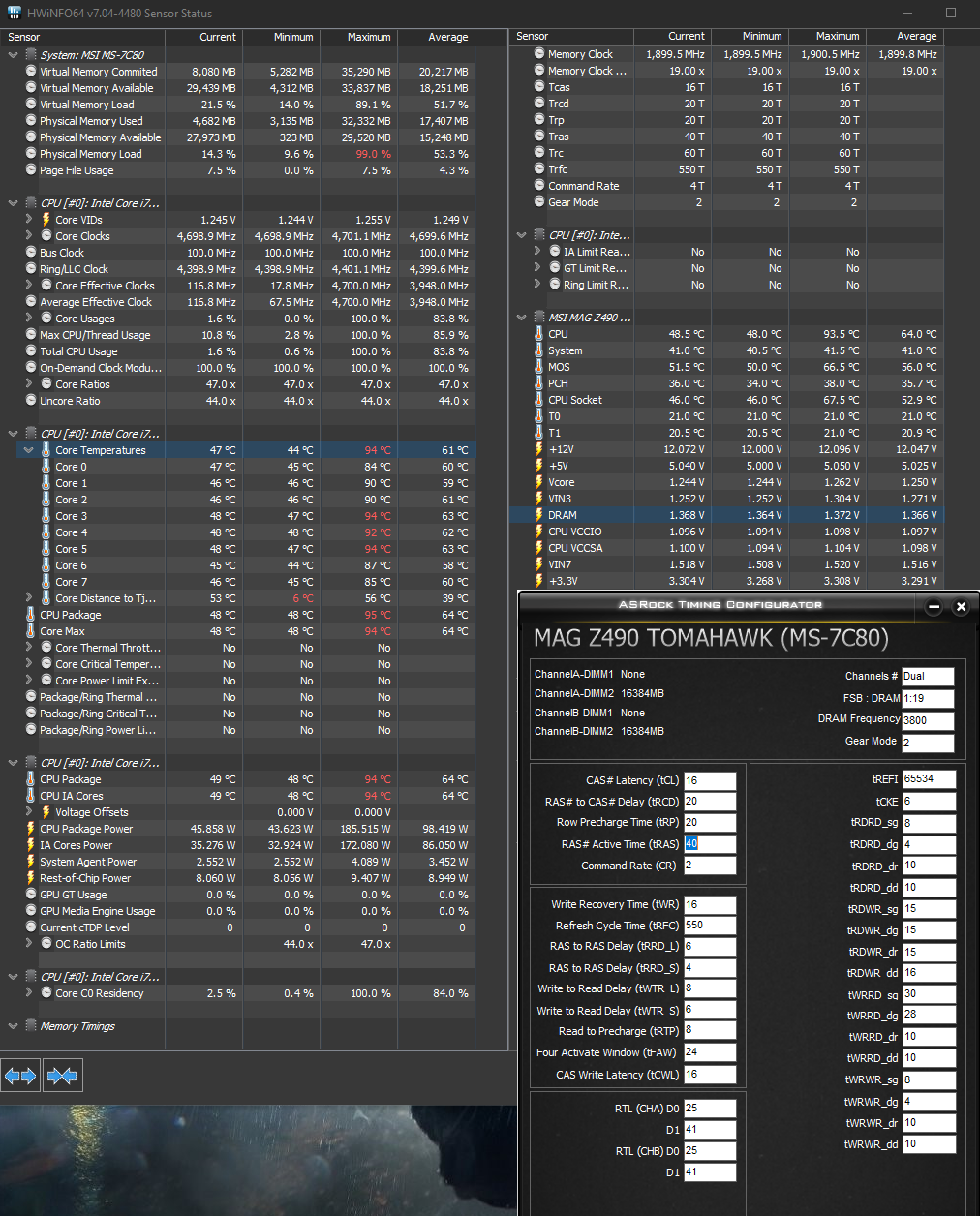Click the PCH thermometer icon

(x=539, y=383)
